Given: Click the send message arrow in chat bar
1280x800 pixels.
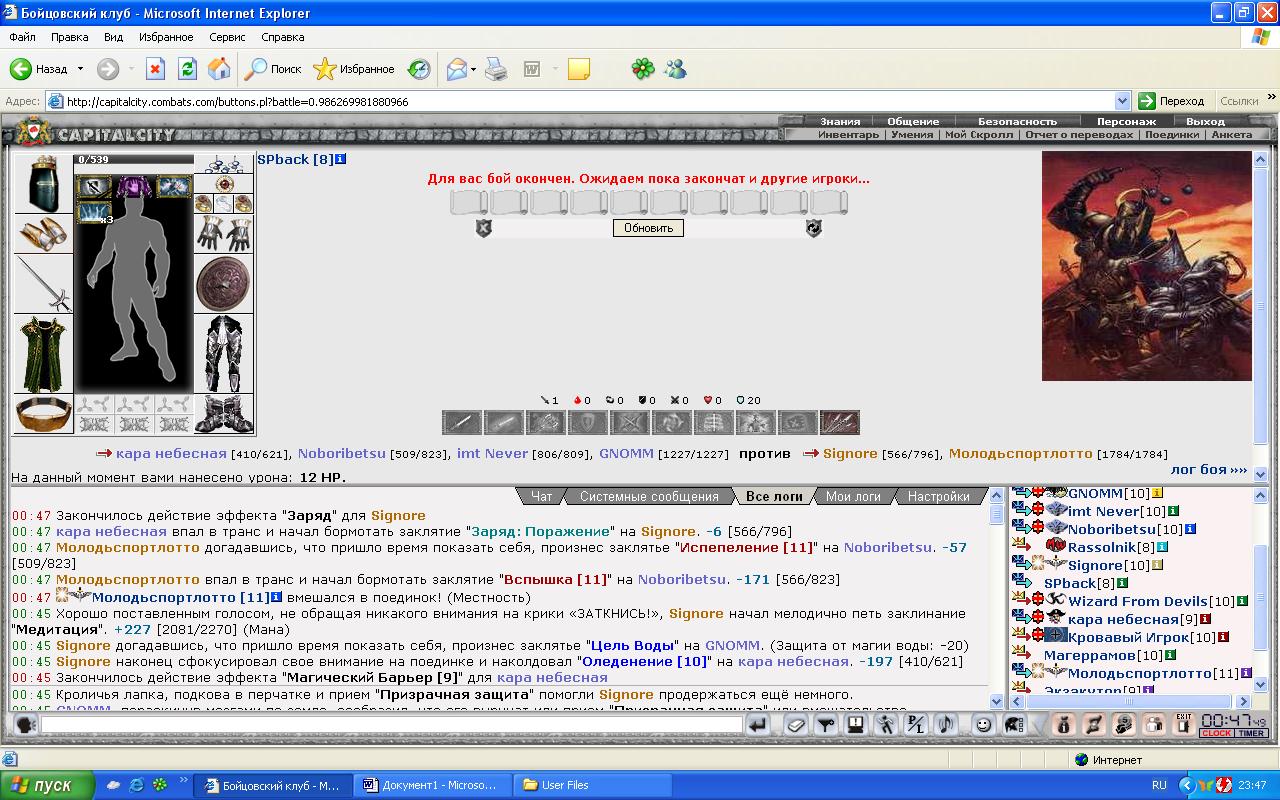Looking at the screenshot, I should coord(759,725).
